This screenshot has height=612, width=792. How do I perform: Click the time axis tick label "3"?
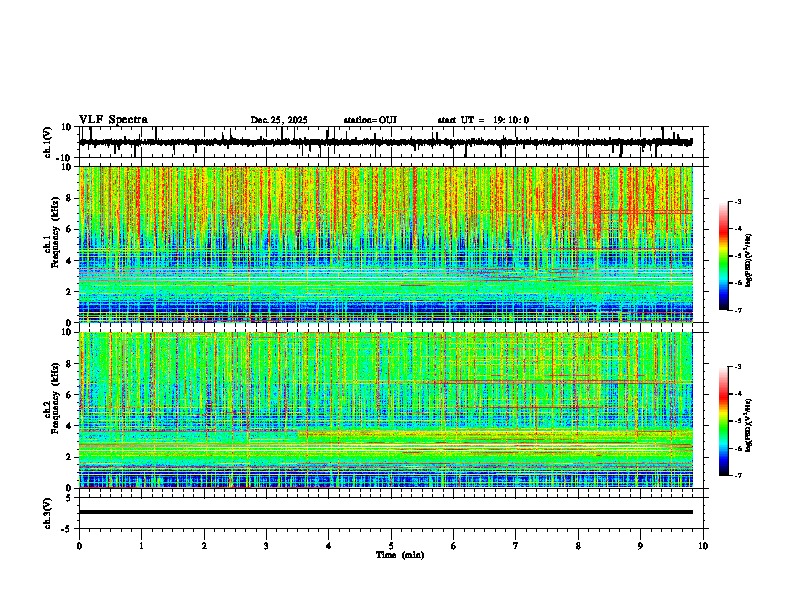266,546
